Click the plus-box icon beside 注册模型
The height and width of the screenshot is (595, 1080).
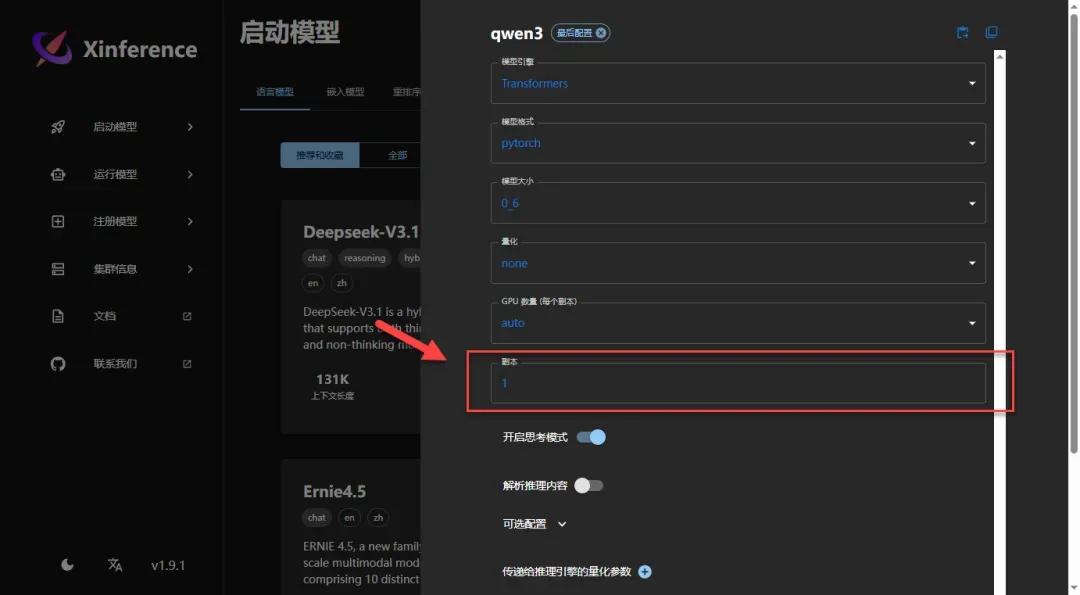tap(58, 221)
